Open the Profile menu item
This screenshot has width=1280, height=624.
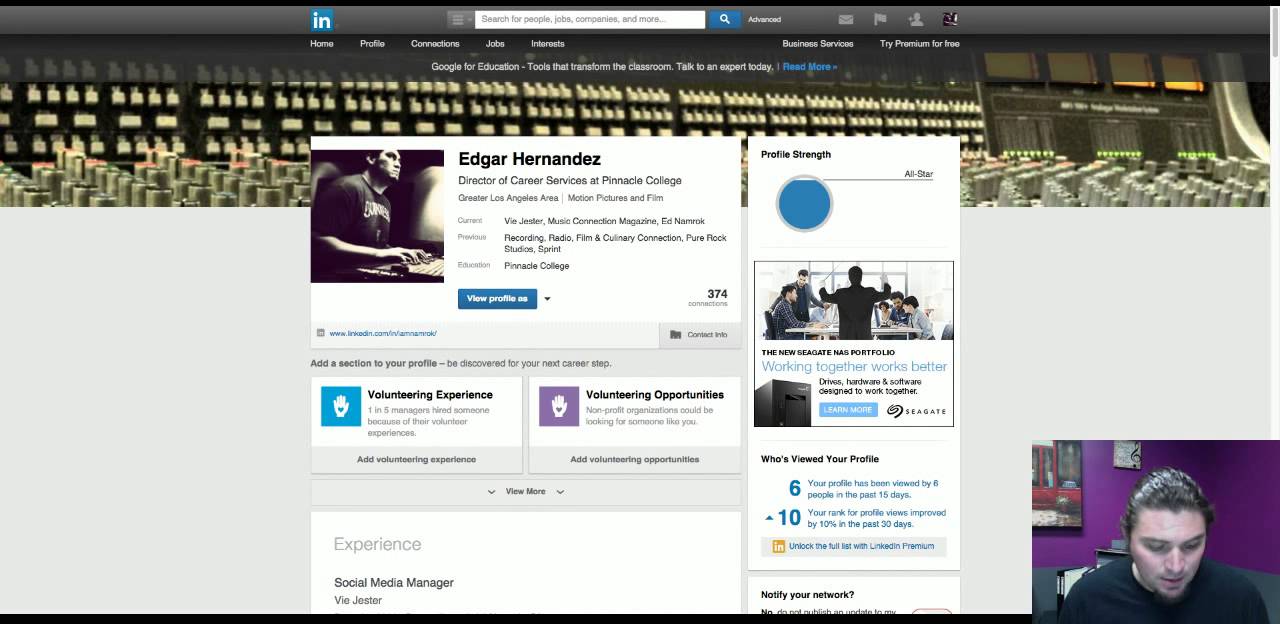point(372,44)
